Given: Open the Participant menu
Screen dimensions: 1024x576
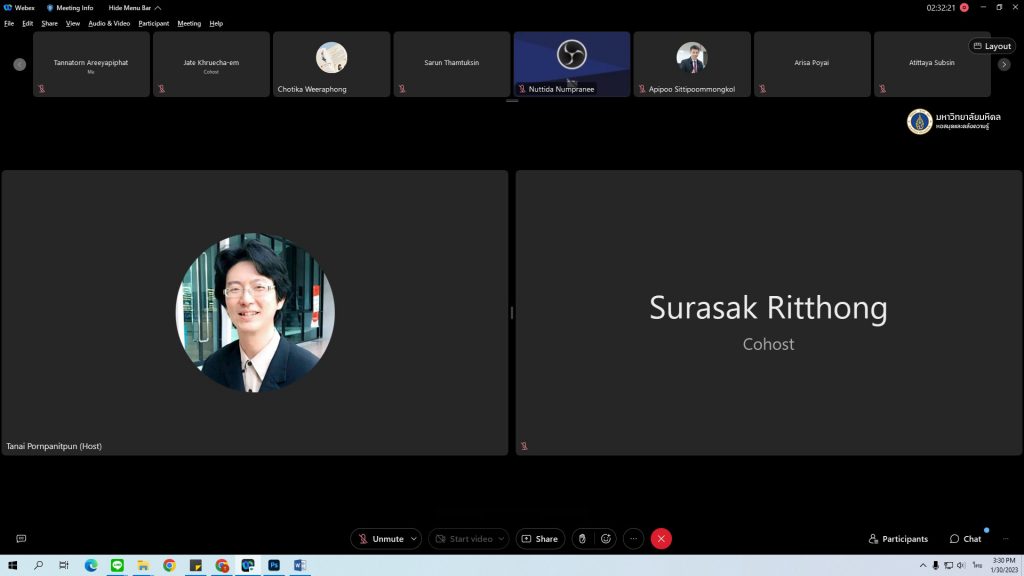Looking at the screenshot, I should pyautogui.click(x=153, y=23).
